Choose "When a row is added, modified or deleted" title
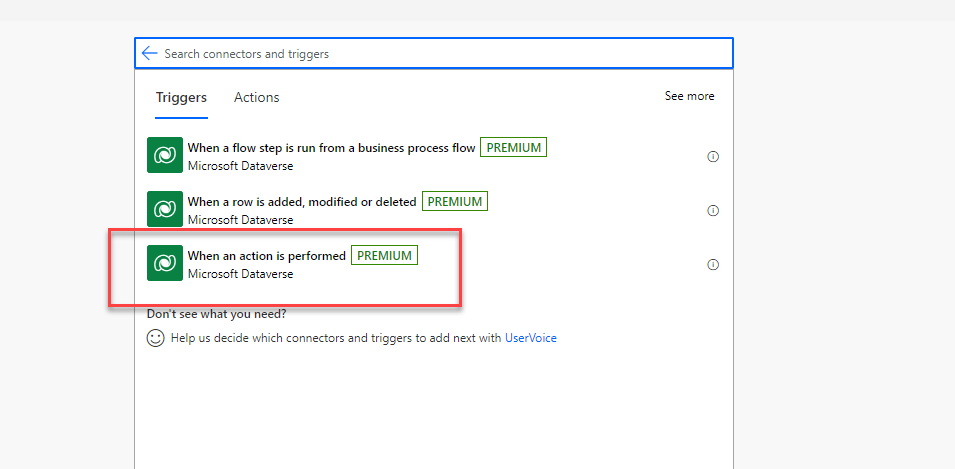 tap(301, 202)
